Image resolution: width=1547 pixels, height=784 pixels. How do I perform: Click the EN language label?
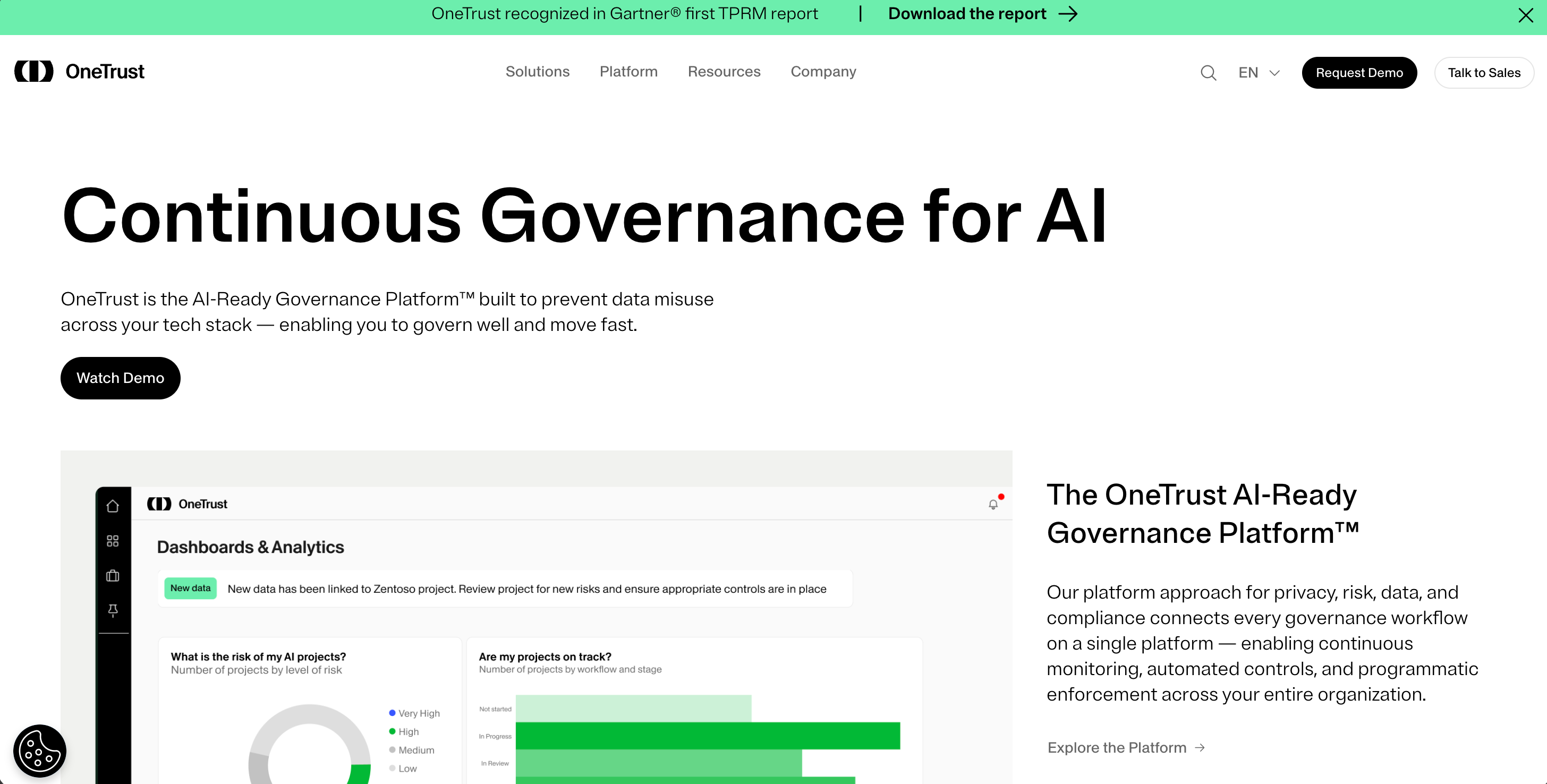(1248, 73)
